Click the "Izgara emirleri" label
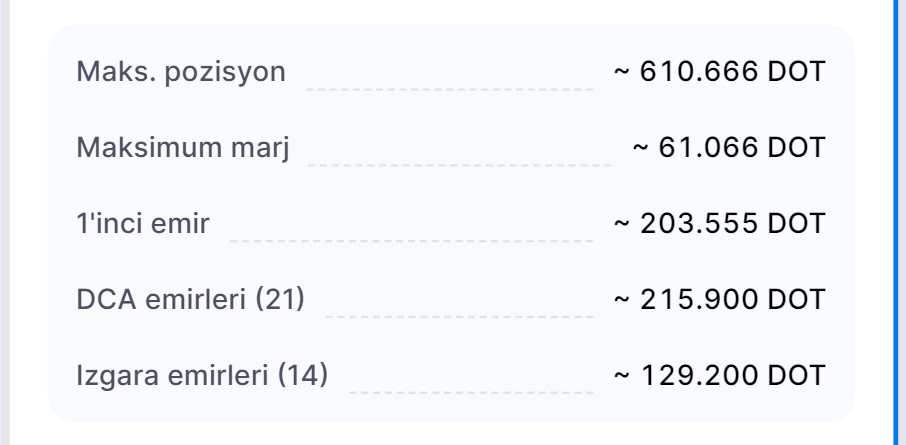This screenshot has width=906, height=445. click(175, 375)
